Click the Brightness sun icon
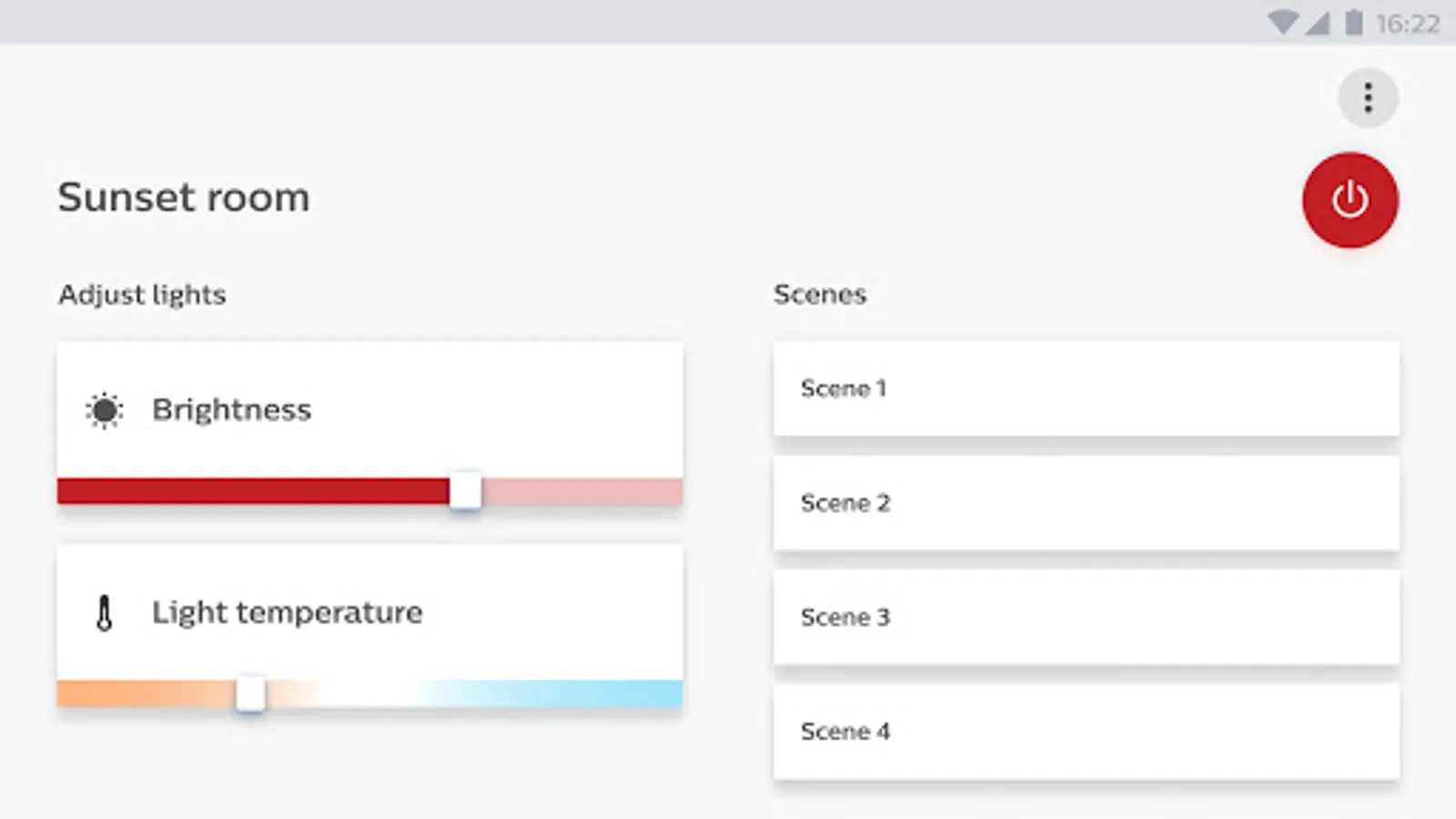Image resolution: width=1456 pixels, height=819 pixels. pyautogui.click(x=105, y=410)
